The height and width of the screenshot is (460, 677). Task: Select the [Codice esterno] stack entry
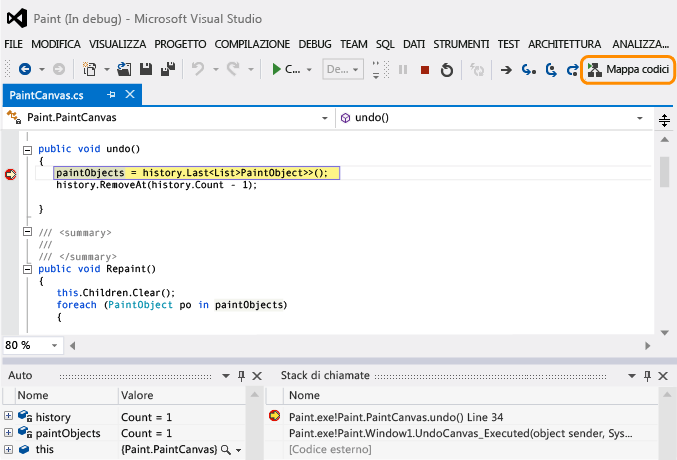coord(330,450)
